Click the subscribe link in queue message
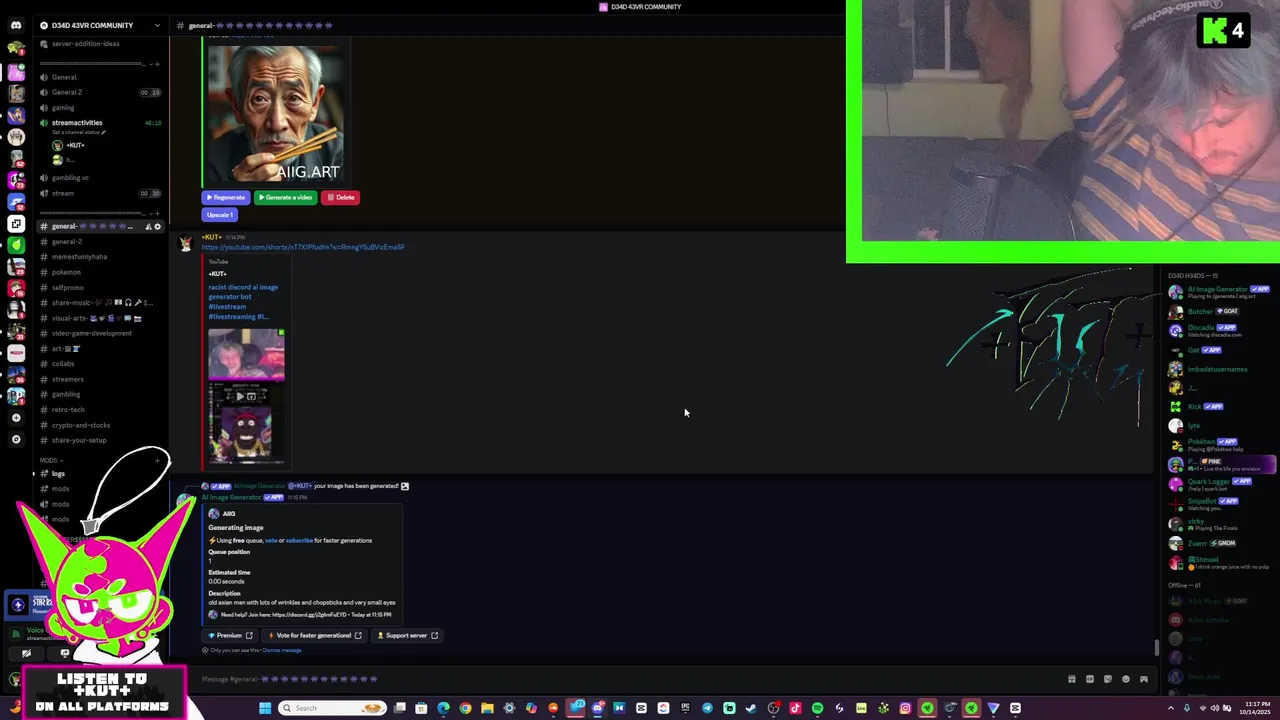 coord(299,540)
